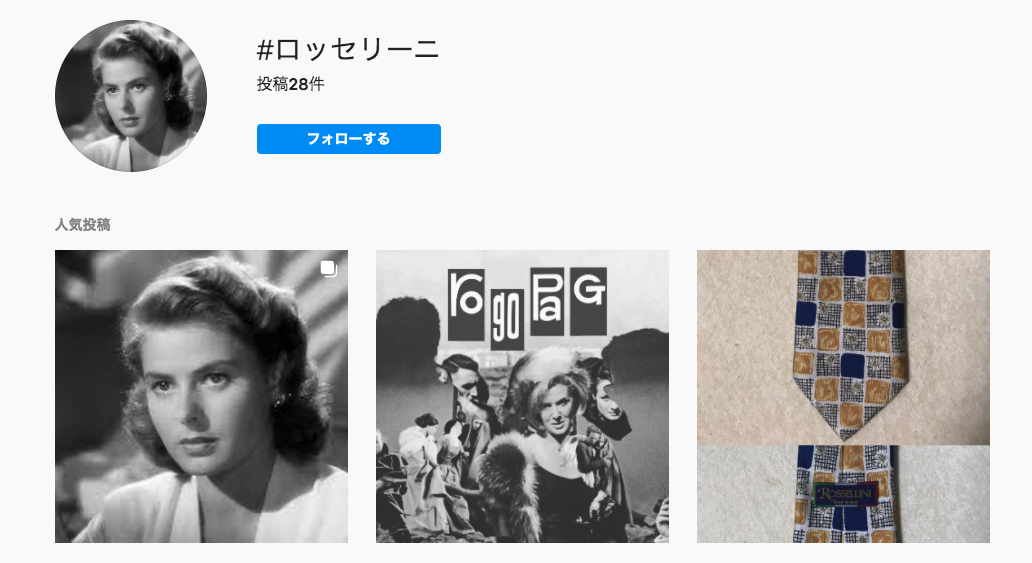Click the 人気投稿 section label
The width and height of the screenshot is (1032, 563).
(x=82, y=225)
